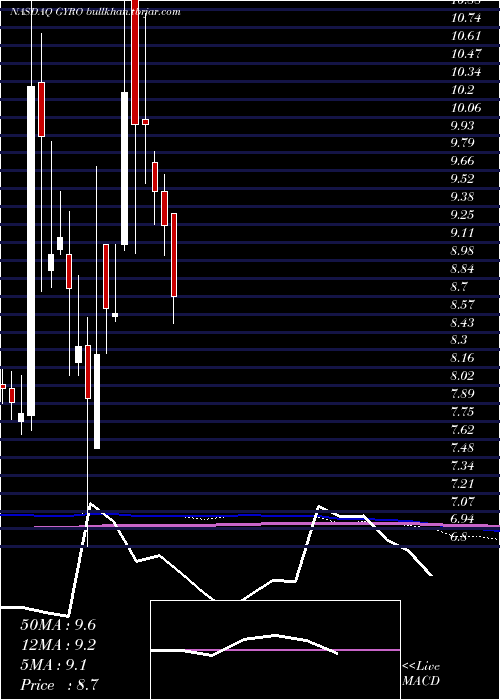Click the 10.61 price axis label
The height and width of the screenshot is (700, 500).
coord(466,36)
